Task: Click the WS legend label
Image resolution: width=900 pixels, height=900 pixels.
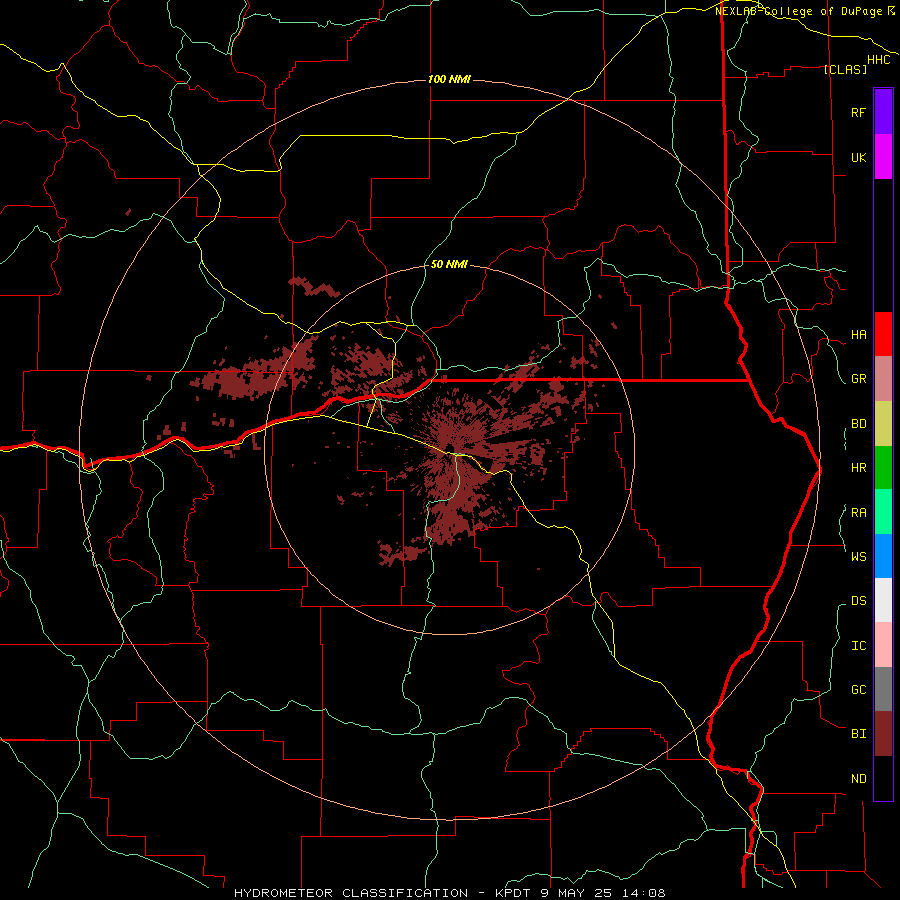Action: coord(858,557)
